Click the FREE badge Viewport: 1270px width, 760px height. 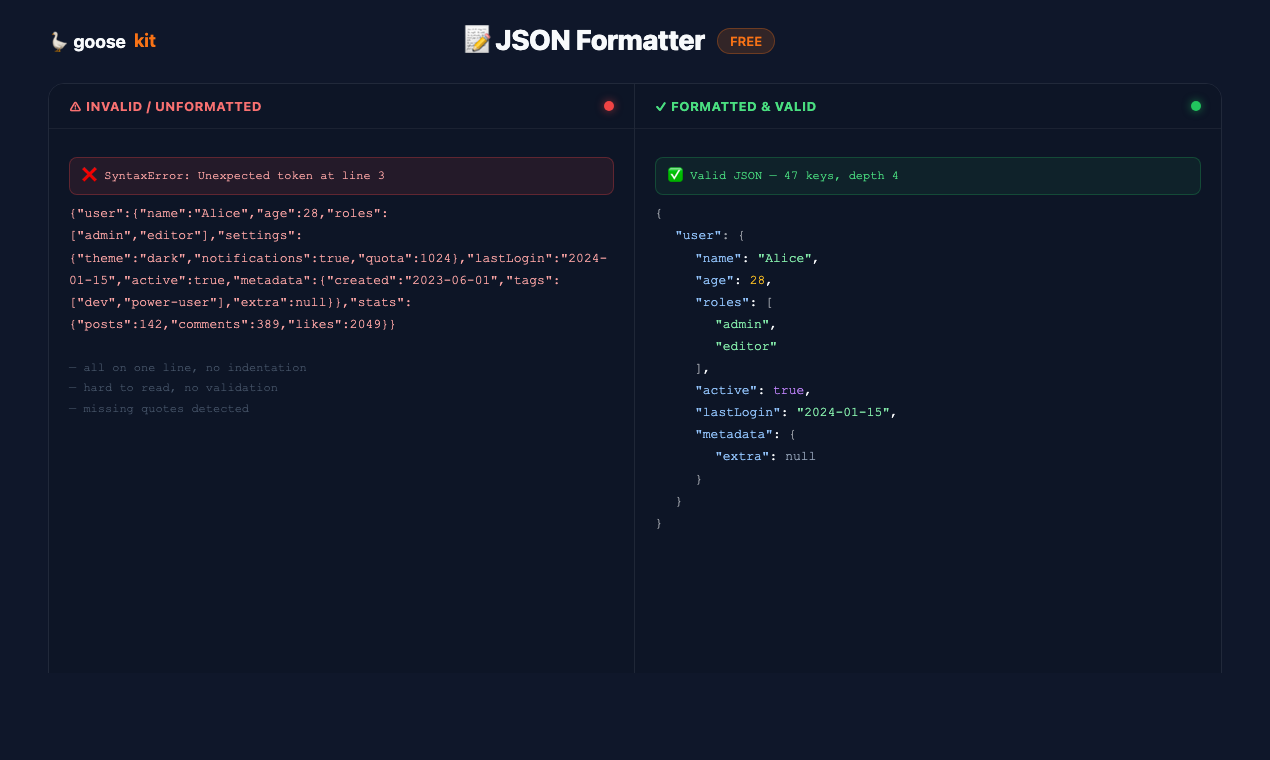(746, 41)
